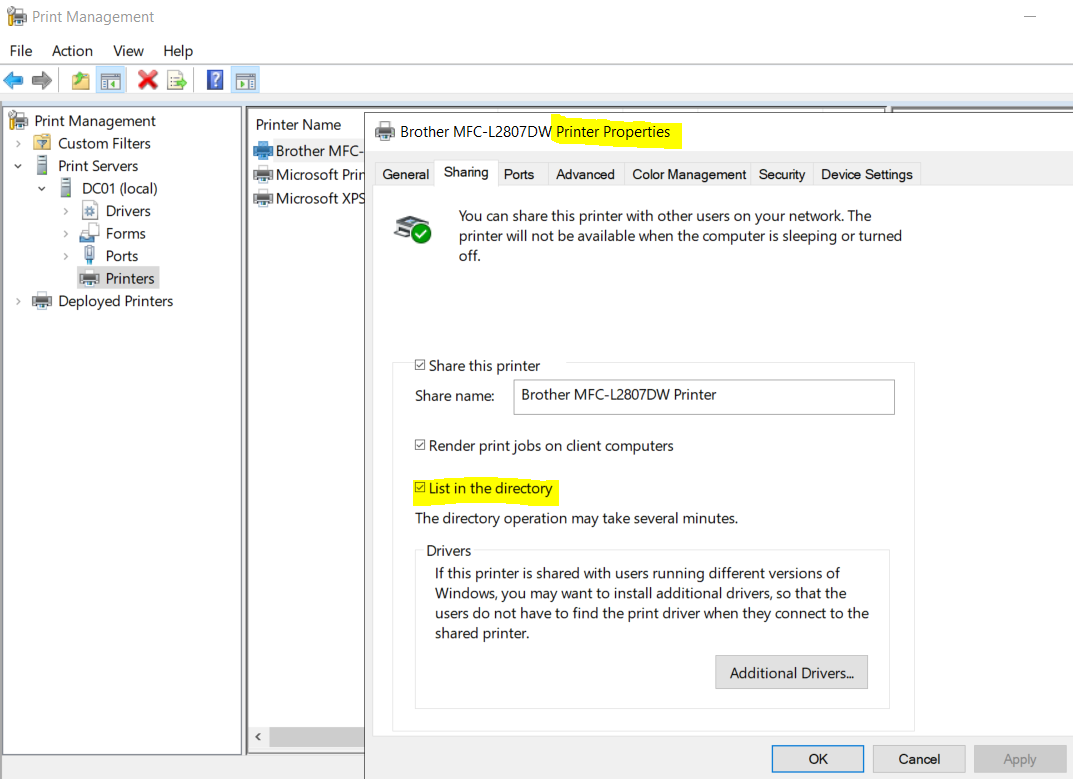
Task: Switch to the Color Management tab
Action: [x=689, y=175]
